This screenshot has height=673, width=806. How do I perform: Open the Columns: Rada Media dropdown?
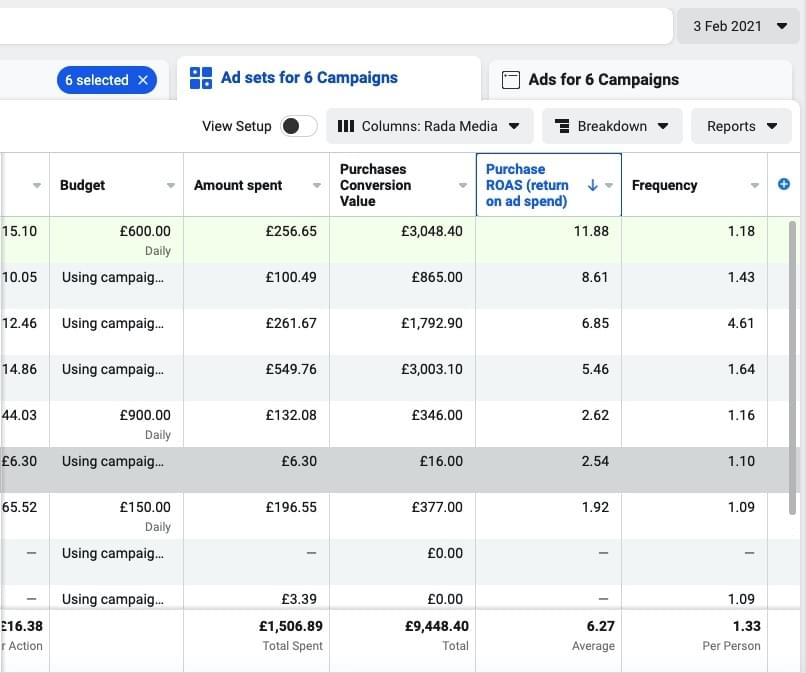coord(430,126)
